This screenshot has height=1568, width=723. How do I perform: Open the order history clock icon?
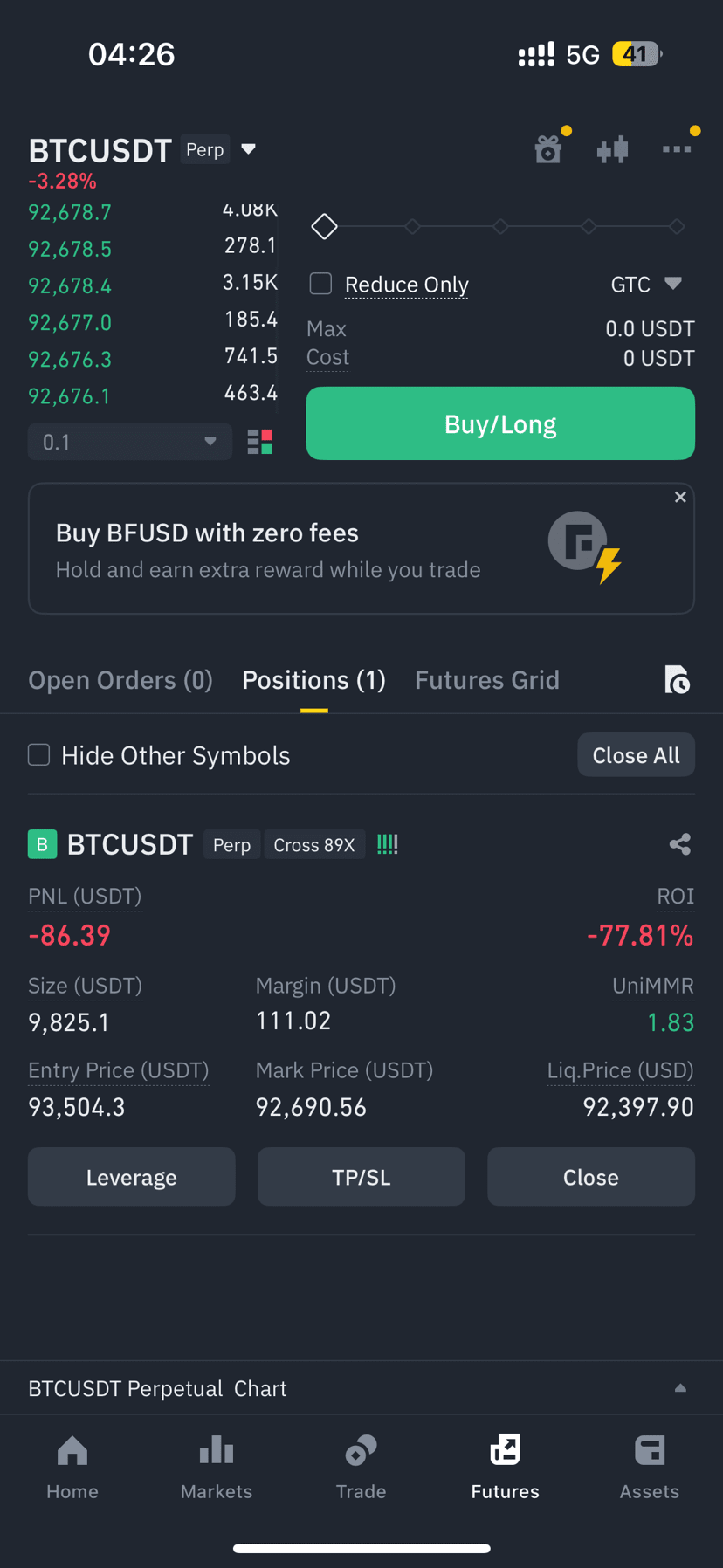coord(677,679)
